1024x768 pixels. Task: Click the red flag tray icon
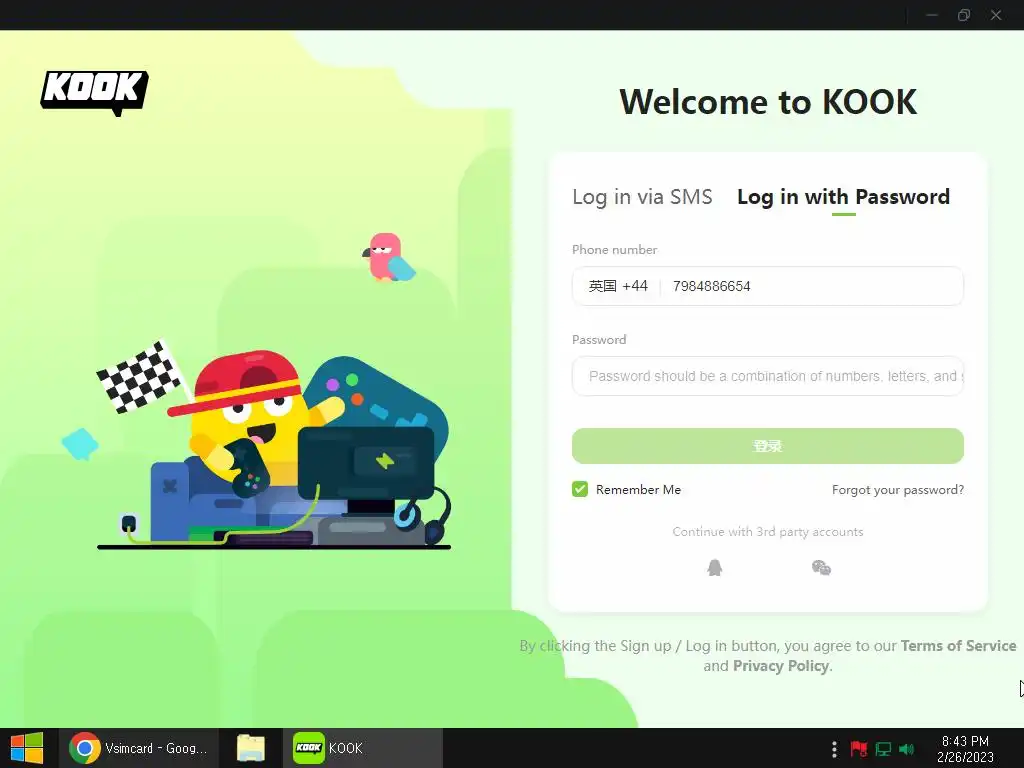click(859, 749)
